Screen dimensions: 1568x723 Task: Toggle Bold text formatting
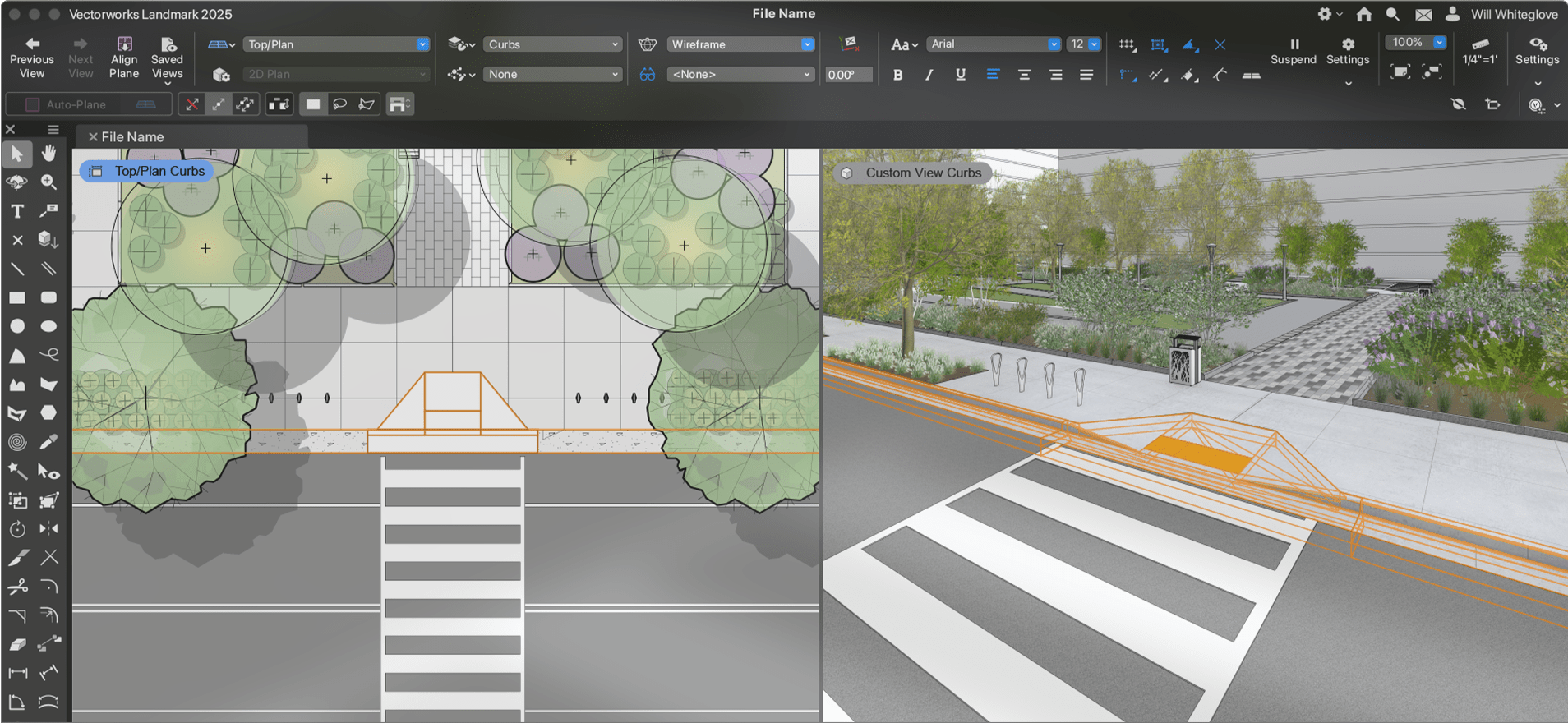(898, 75)
